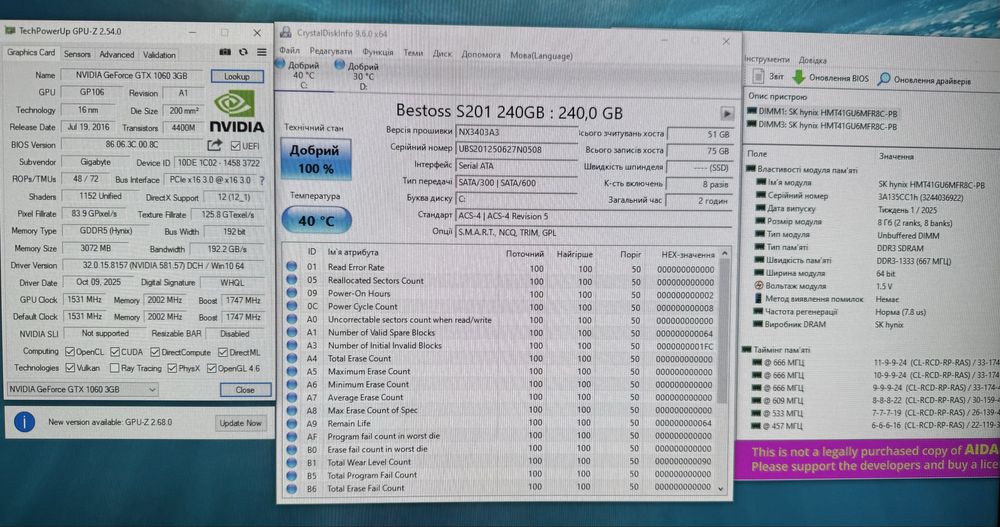Switch to the Advanced tab

click(x=117, y=54)
